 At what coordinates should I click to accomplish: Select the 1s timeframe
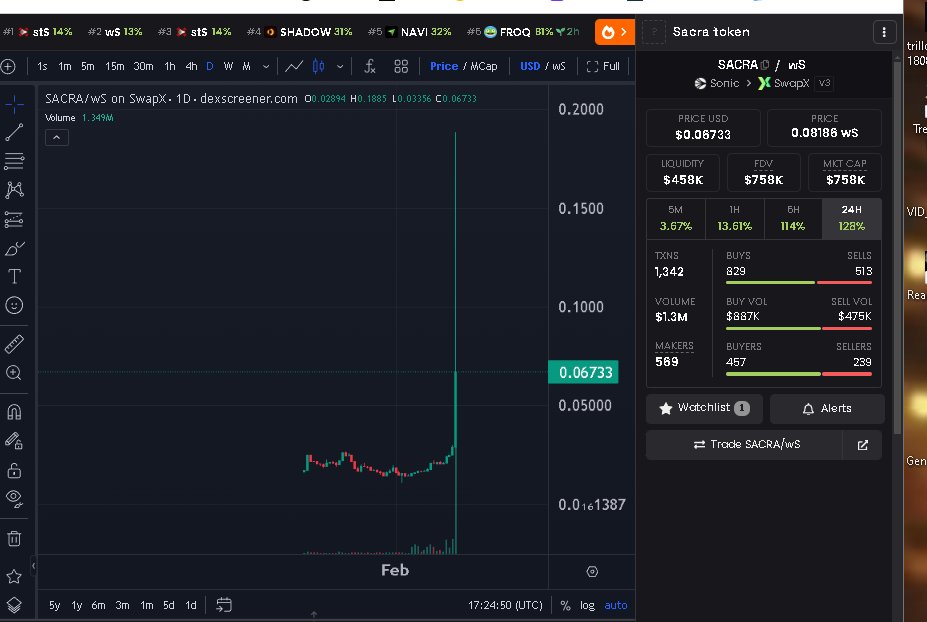click(x=42, y=66)
